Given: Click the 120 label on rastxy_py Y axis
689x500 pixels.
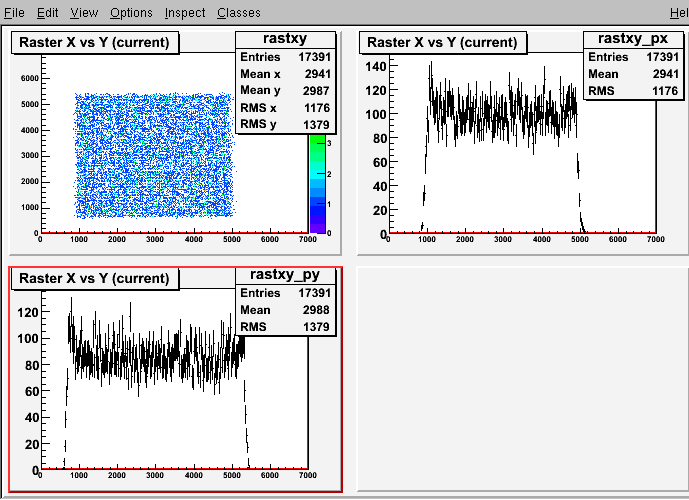Looking at the screenshot, I should click(28, 312).
